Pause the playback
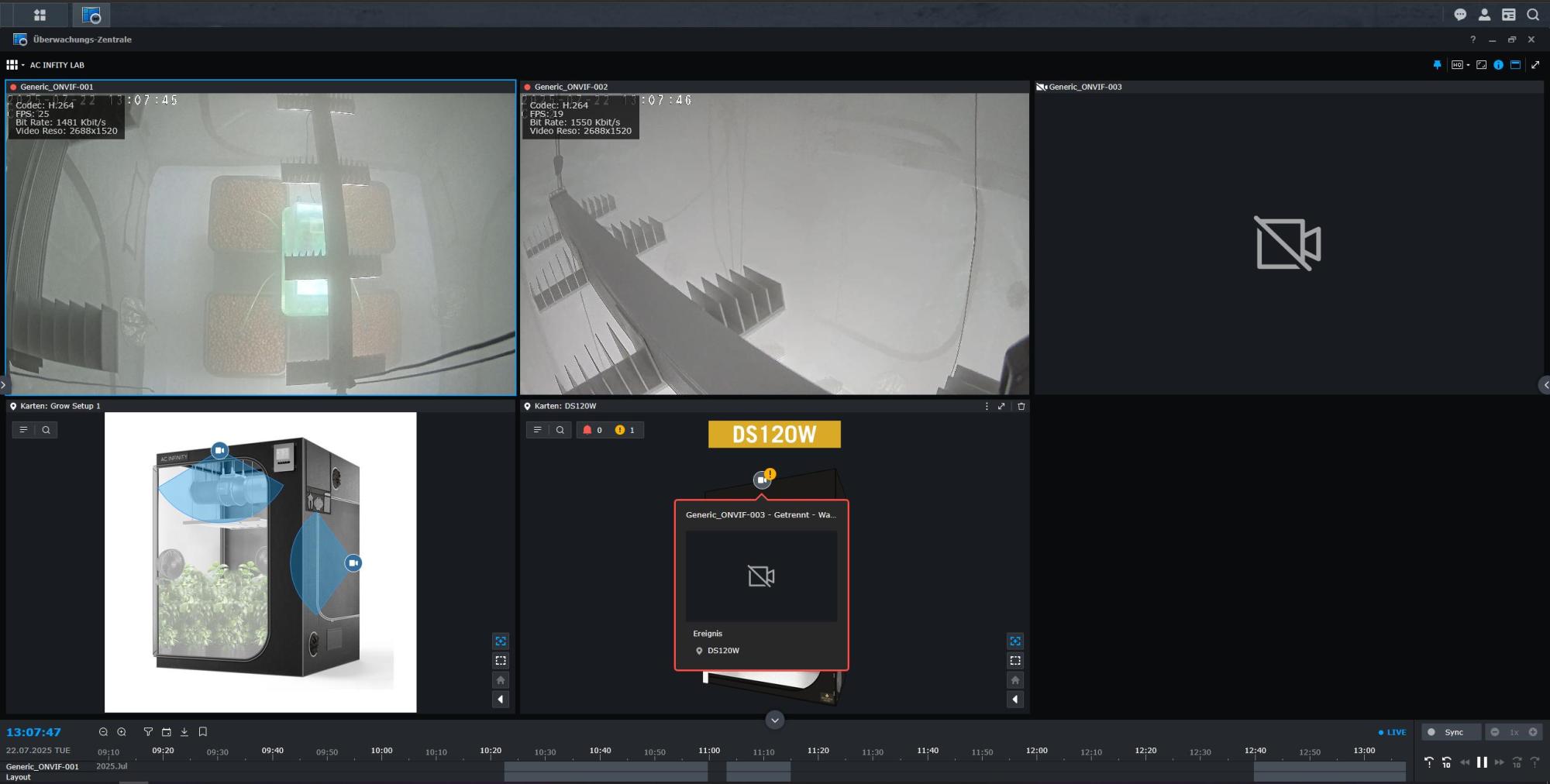This screenshot has height=784, width=1550. tap(1482, 762)
